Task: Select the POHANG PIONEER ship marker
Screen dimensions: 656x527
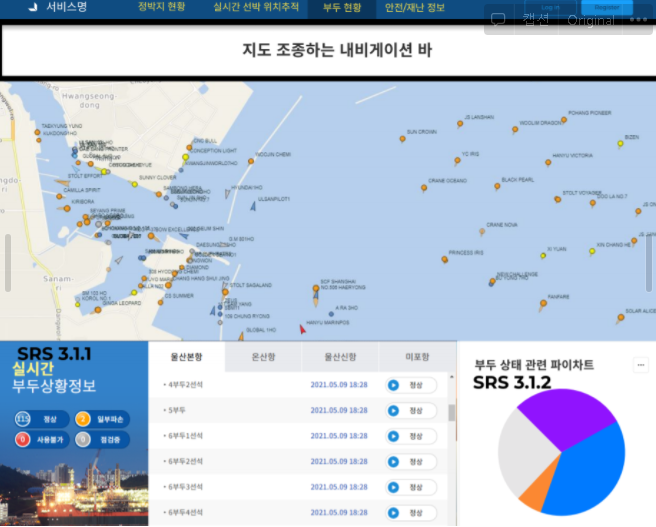Action: 564,120
